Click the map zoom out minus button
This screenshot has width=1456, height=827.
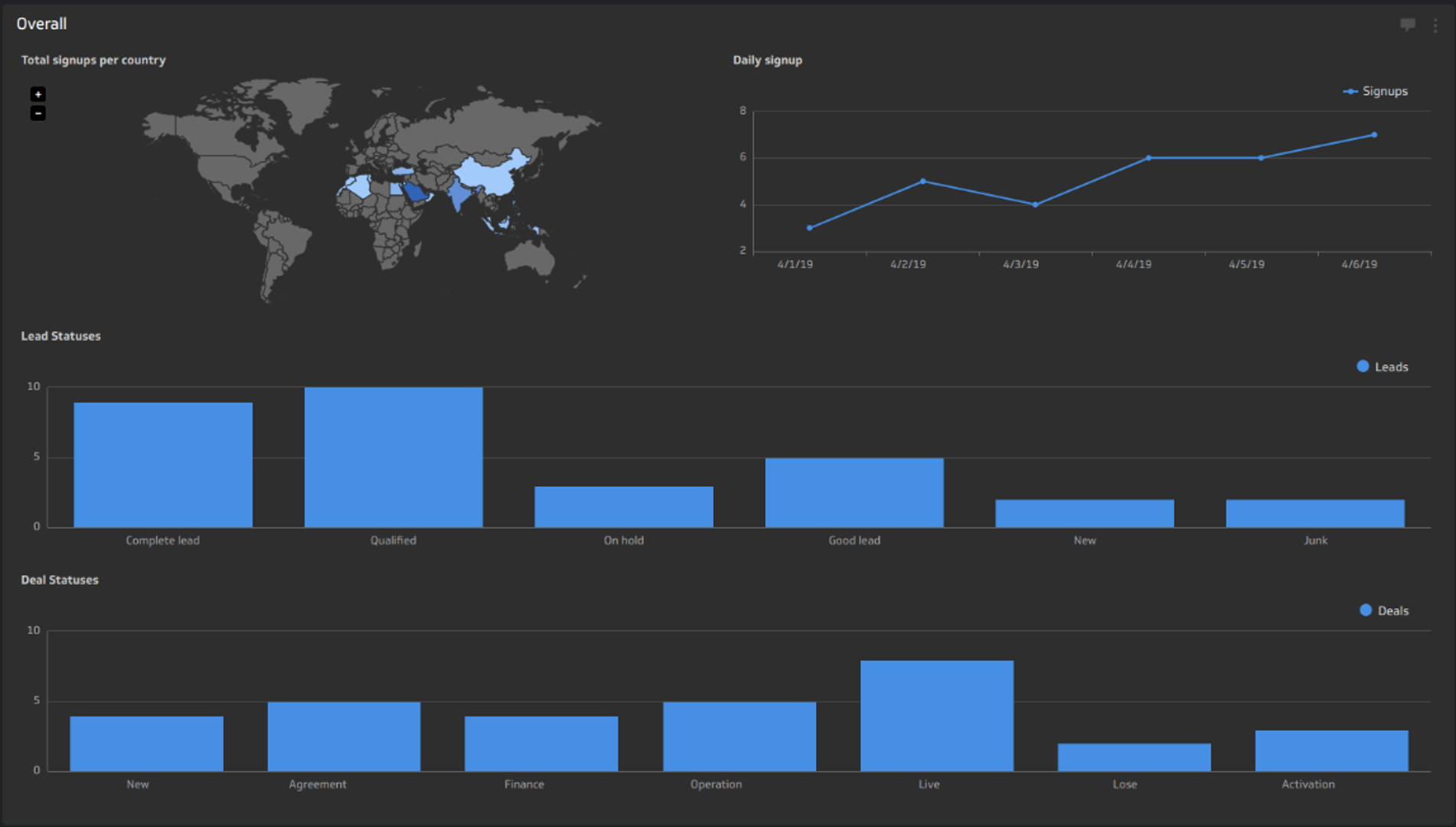38,113
